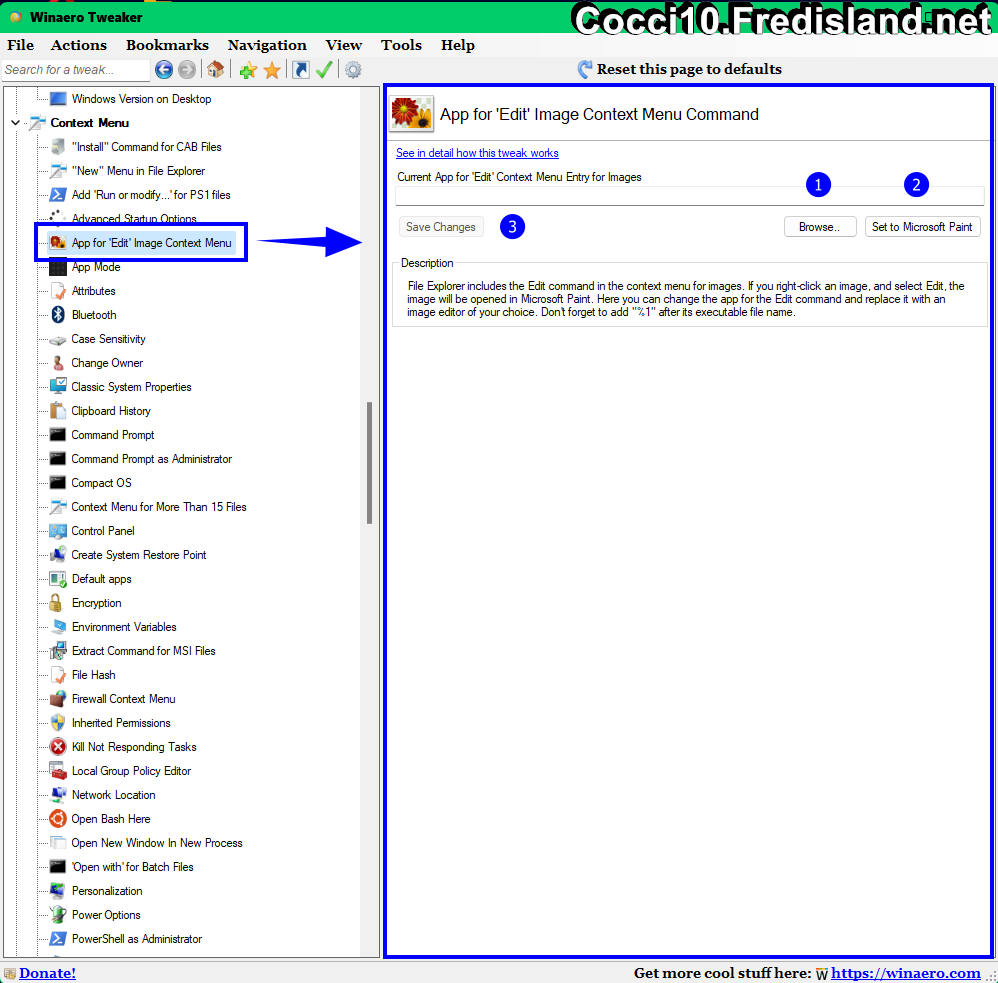Select Attributes tree item

pos(94,291)
